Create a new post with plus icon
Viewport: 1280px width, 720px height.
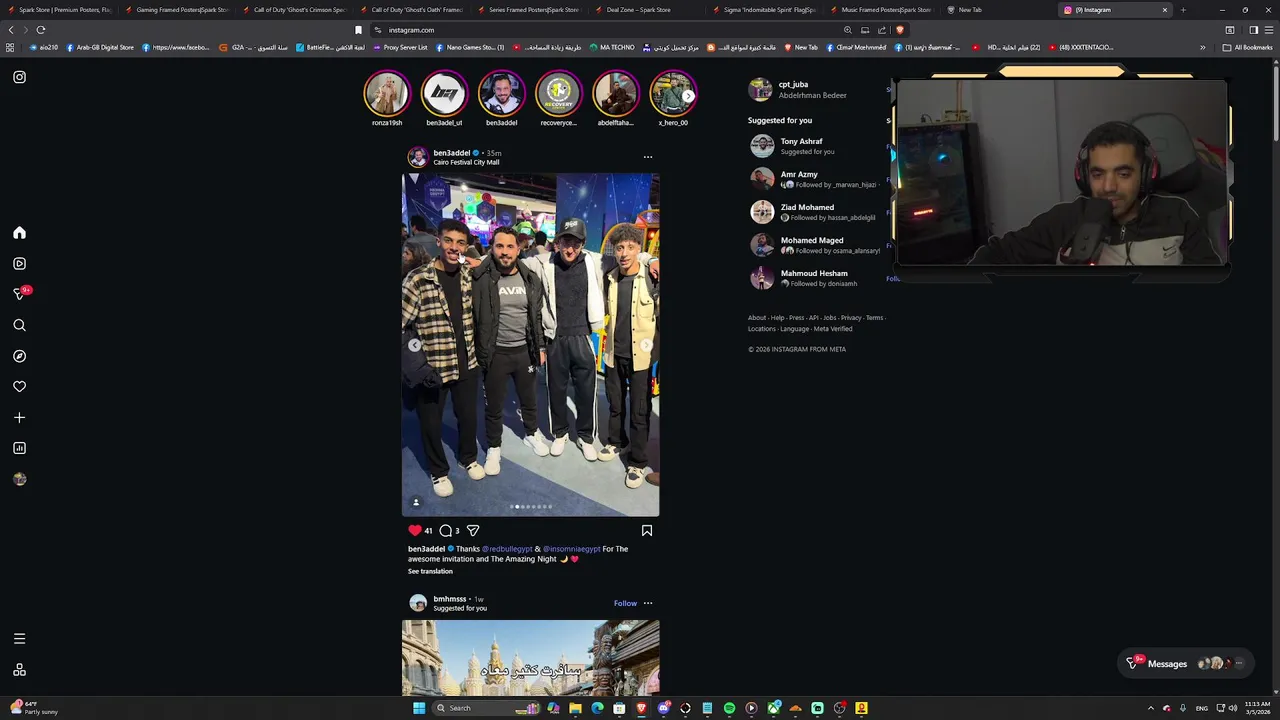(19, 417)
